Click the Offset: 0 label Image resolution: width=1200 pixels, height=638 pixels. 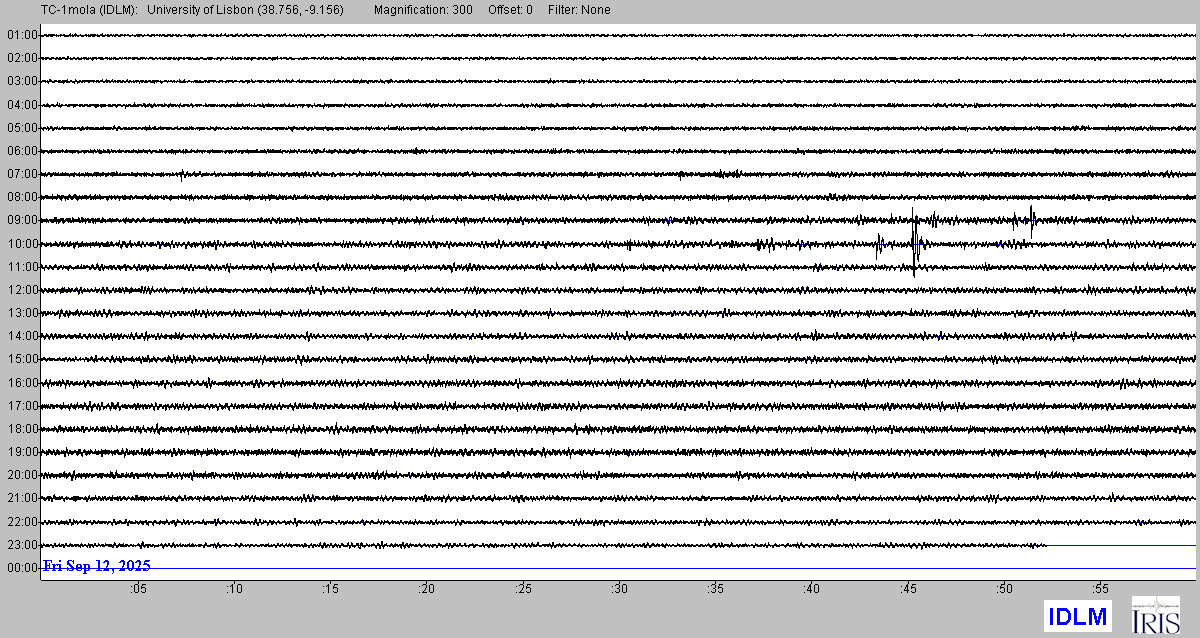pos(510,10)
